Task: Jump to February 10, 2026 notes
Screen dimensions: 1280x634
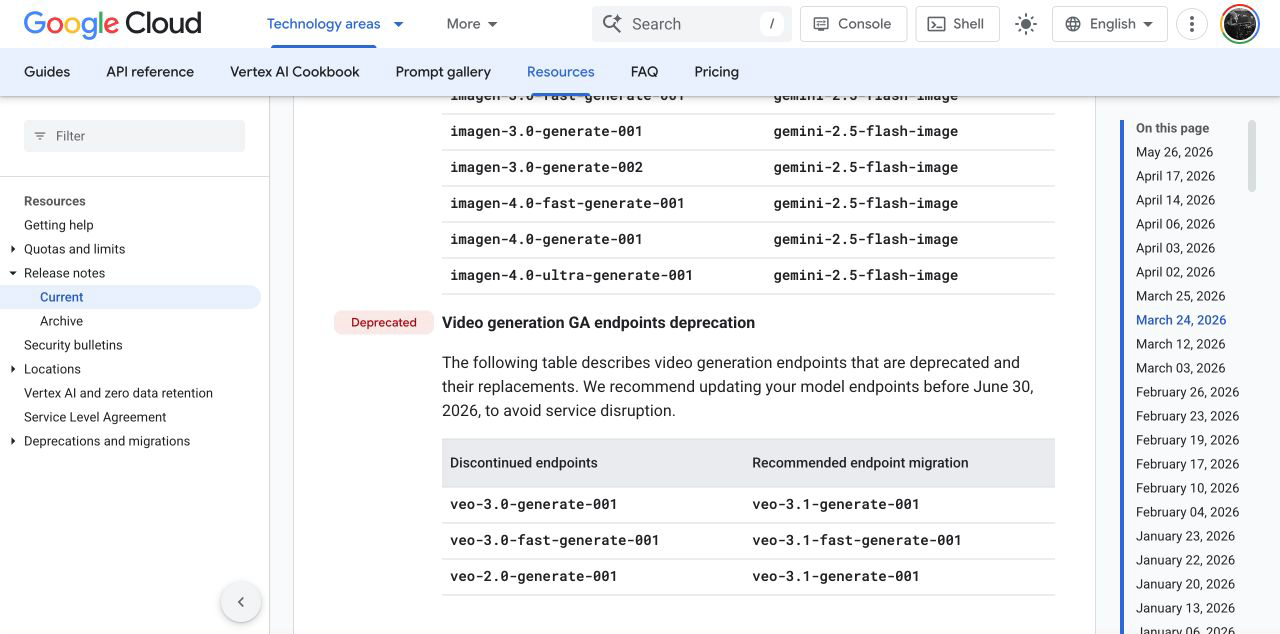Action: point(1188,488)
